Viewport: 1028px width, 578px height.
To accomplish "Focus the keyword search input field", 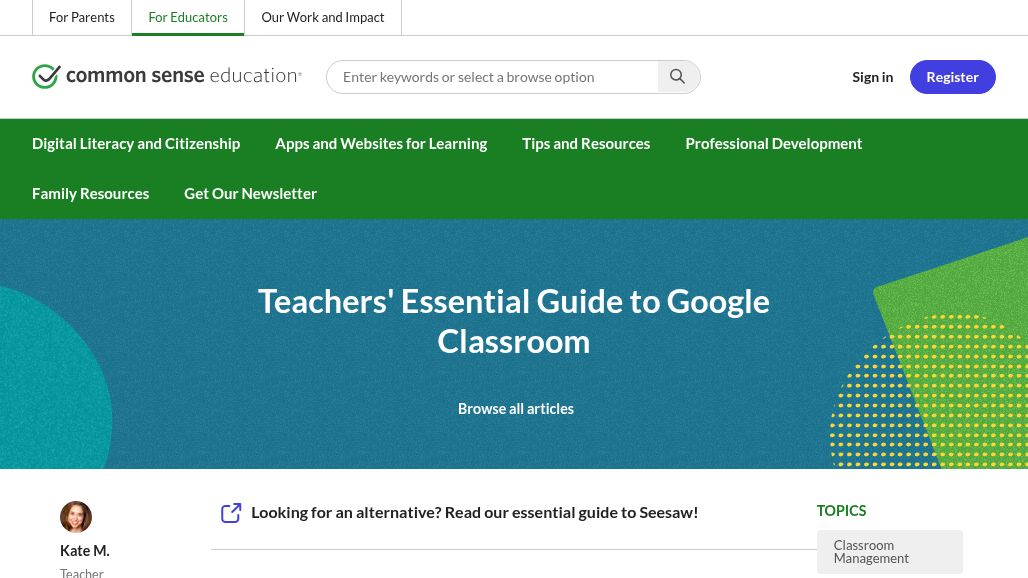I will point(493,77).
